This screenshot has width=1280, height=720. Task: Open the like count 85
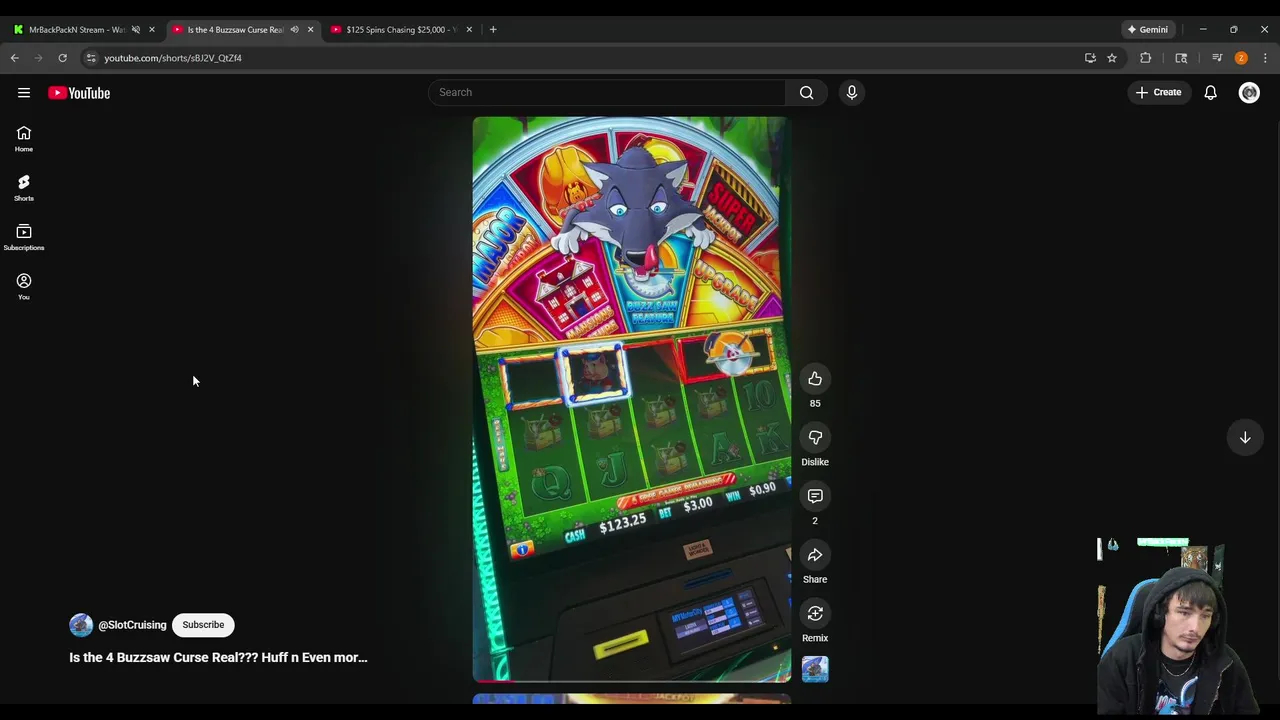(815, 404)
